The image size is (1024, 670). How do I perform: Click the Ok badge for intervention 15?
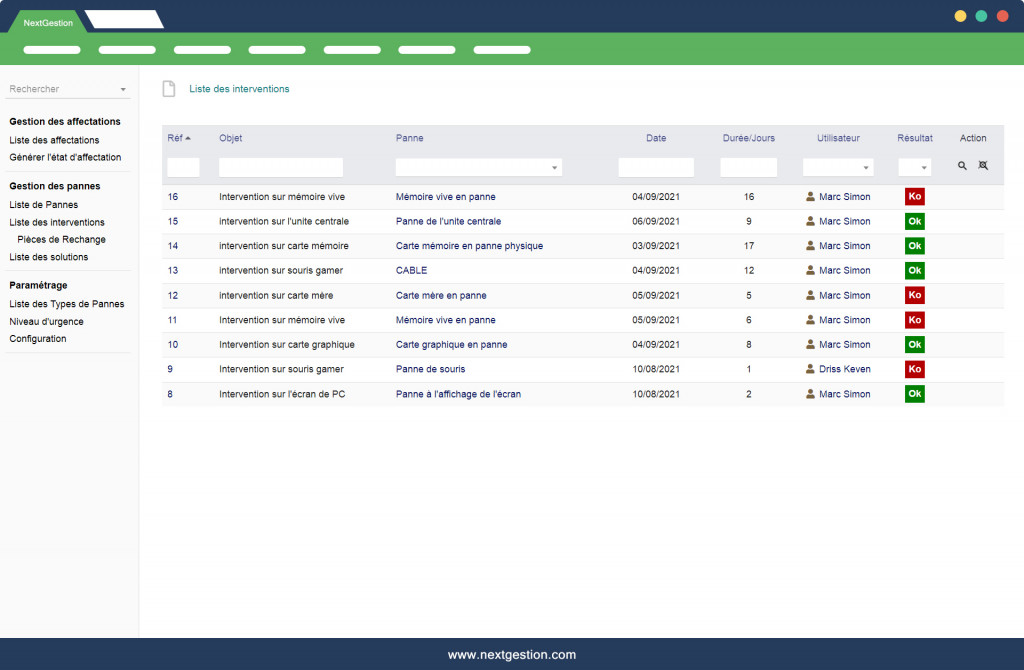[x=914, y=221]
